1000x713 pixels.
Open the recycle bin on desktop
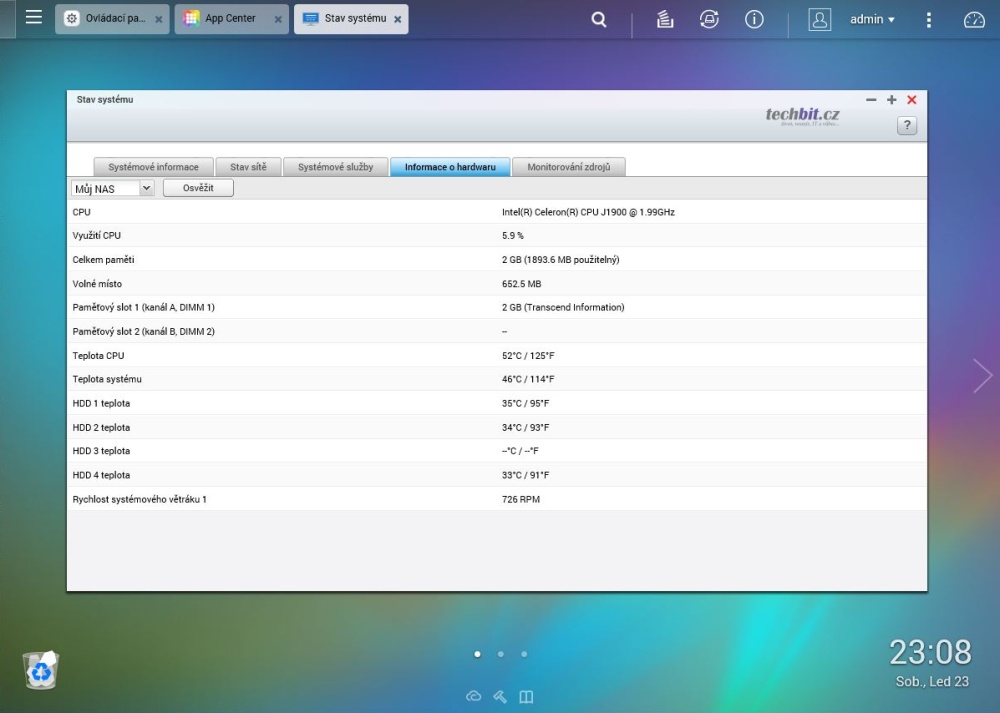coord(41,670)
